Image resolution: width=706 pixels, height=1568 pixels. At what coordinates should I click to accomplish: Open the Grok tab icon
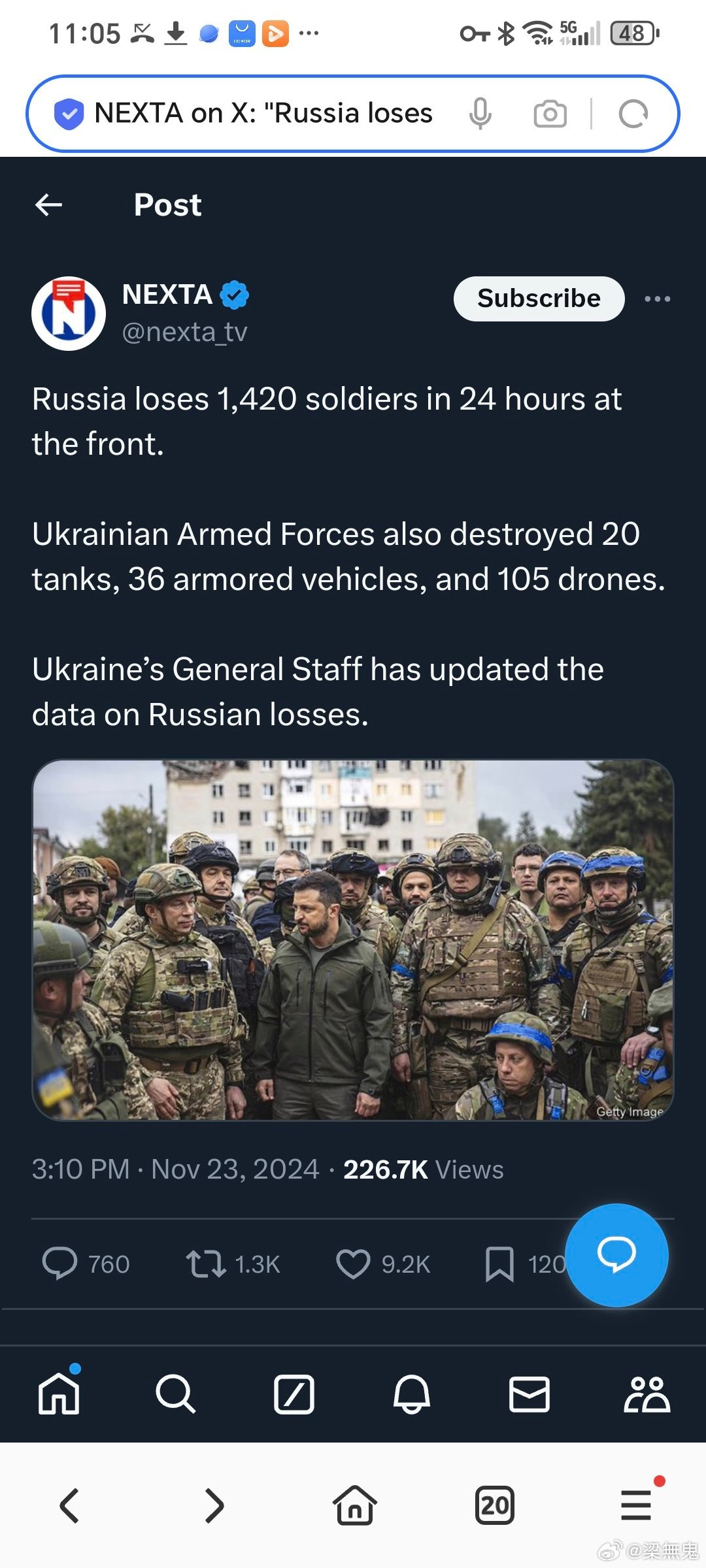coord(294,1394)
